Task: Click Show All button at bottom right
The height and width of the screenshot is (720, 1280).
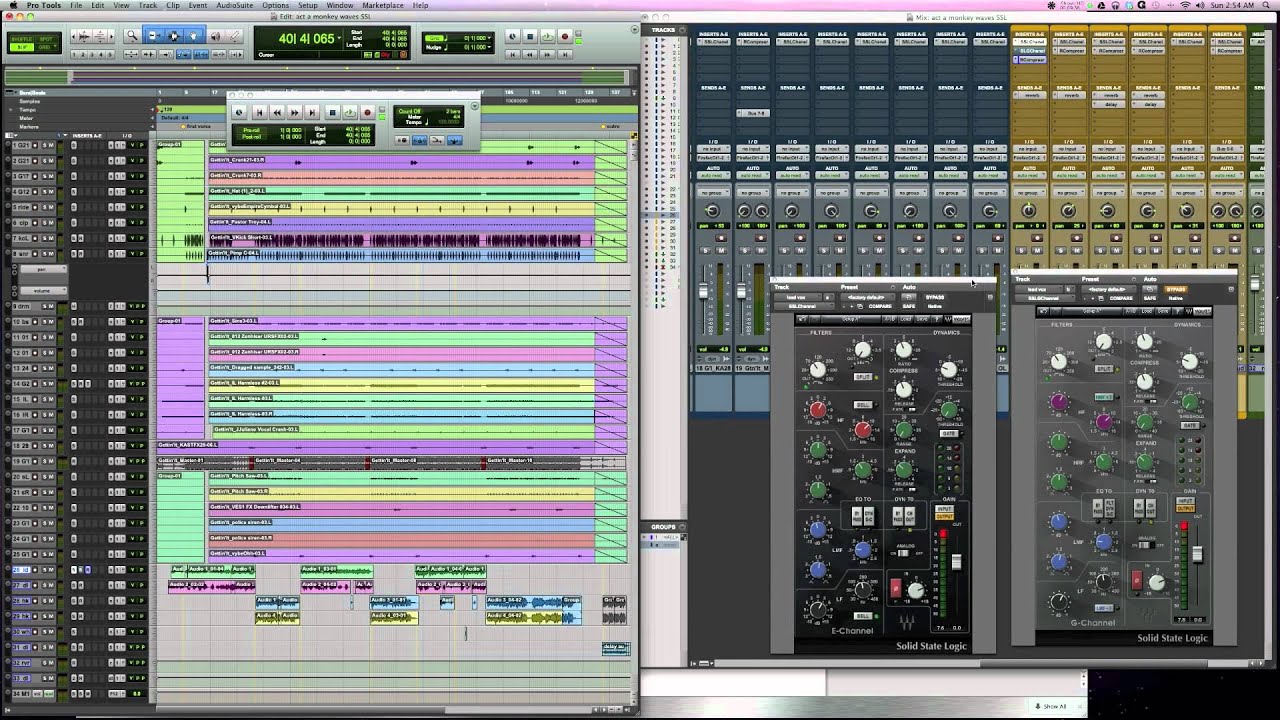Action: (x=1051, y=706)
